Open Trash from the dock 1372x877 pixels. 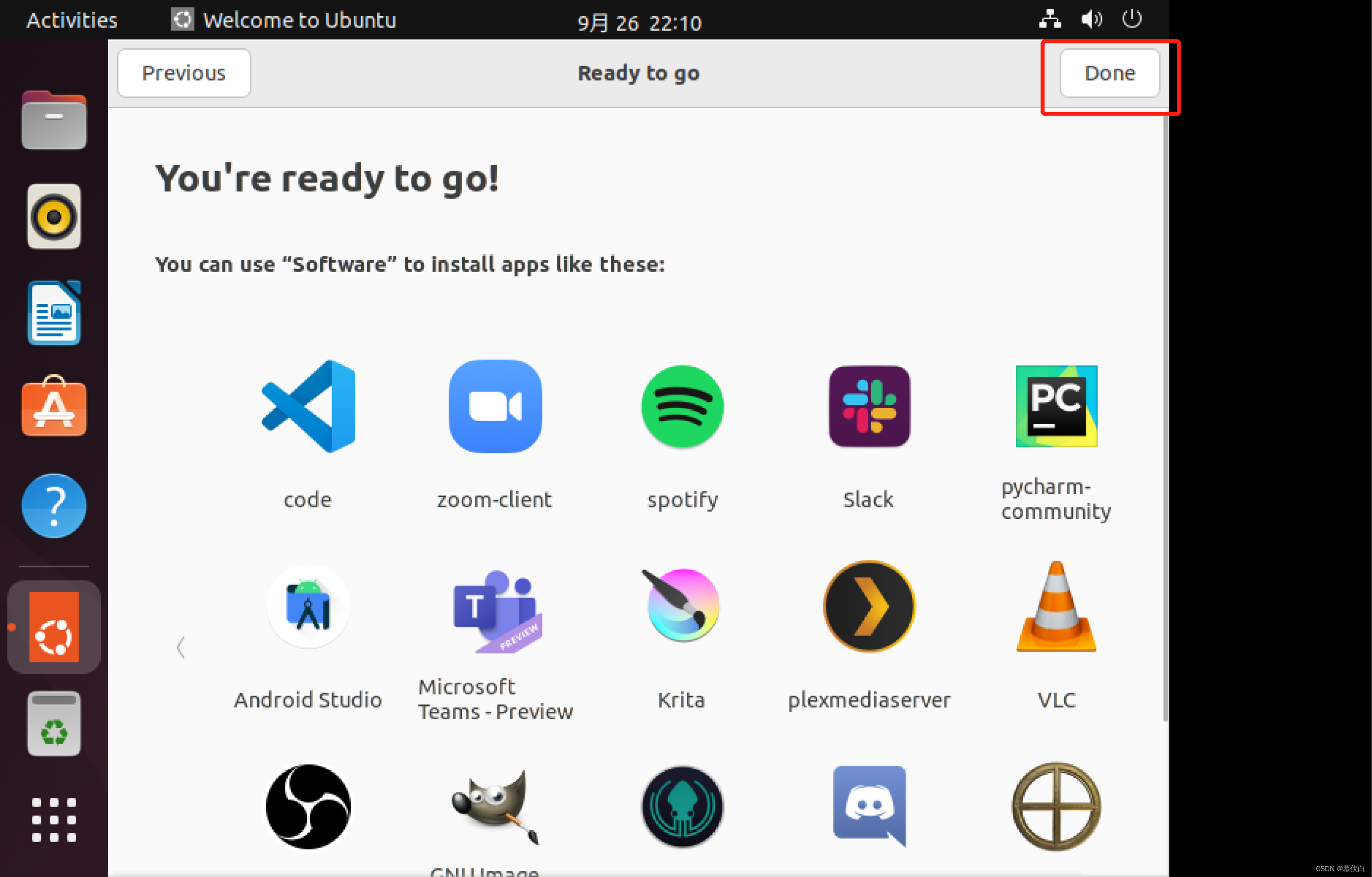pos(54,724)
